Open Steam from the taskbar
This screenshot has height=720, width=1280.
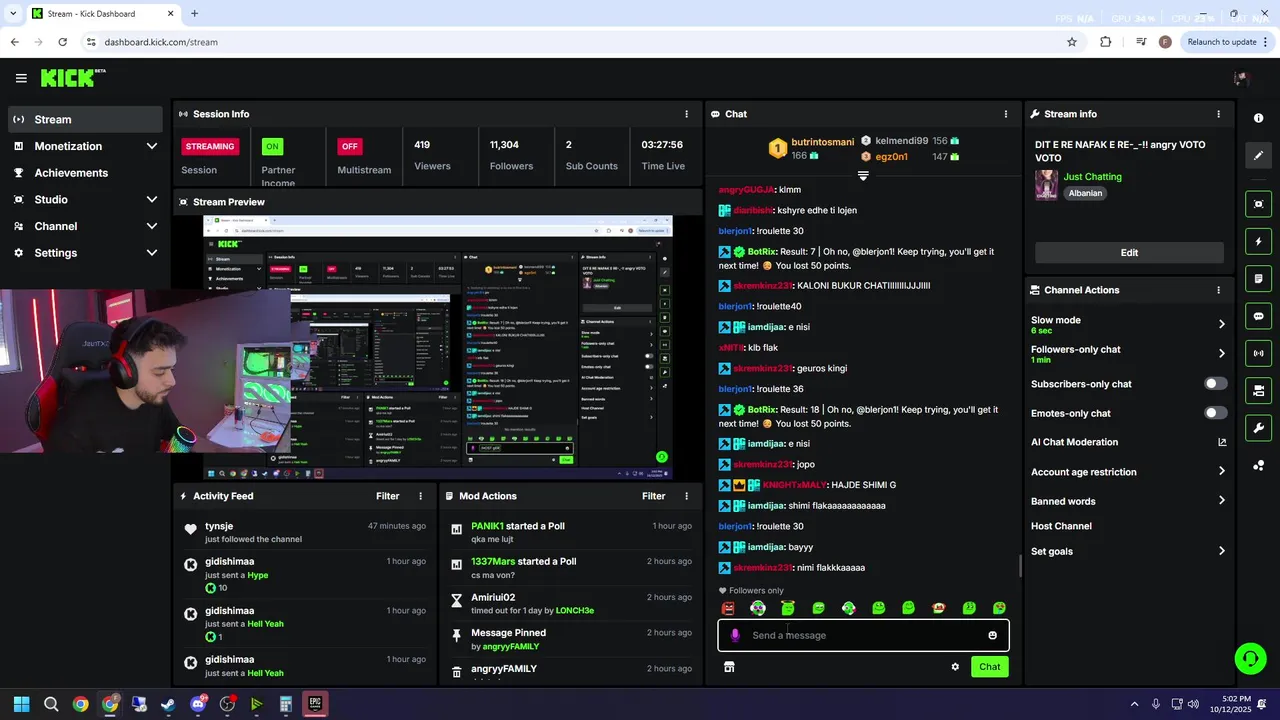[x=168, y=704]
